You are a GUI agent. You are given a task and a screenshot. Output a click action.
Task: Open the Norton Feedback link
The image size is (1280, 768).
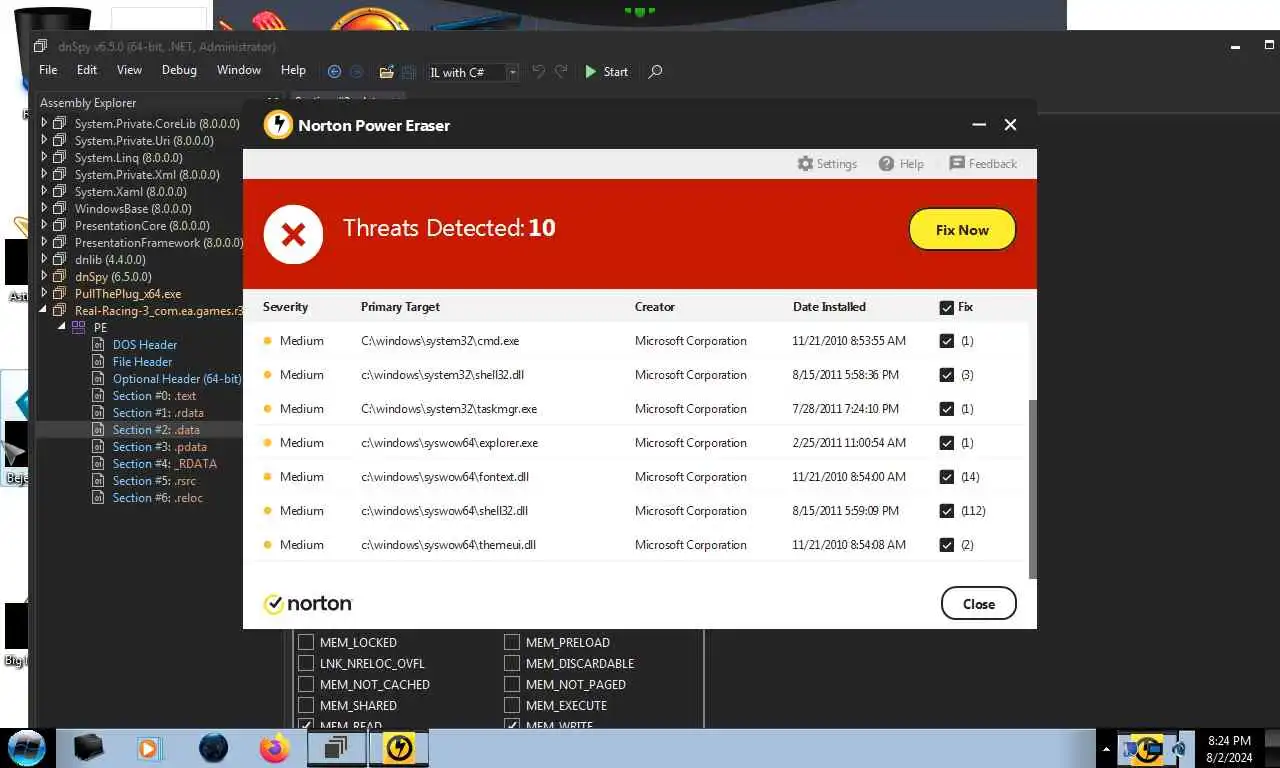click(983, 164)
